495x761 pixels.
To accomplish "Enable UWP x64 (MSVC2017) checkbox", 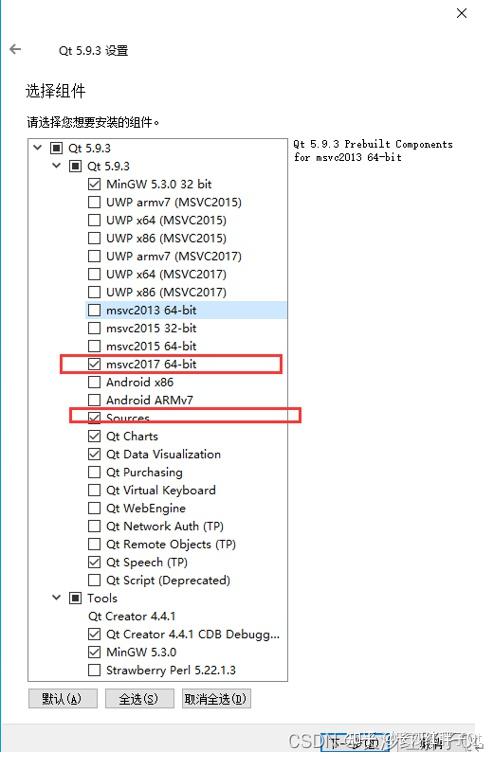I will pos(94,274).
